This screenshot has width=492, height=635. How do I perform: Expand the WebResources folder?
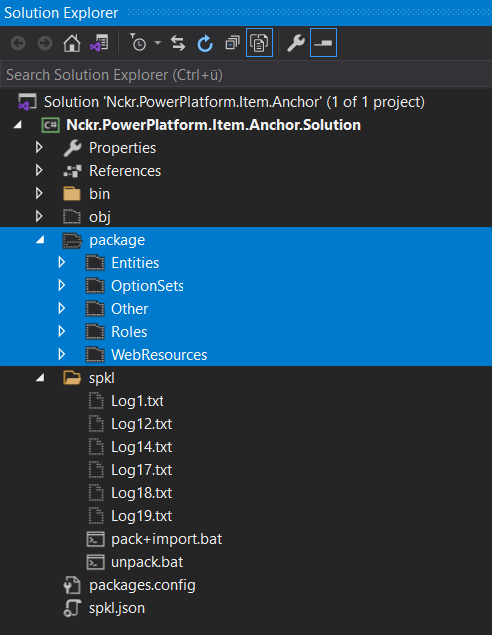click(62, 354)
